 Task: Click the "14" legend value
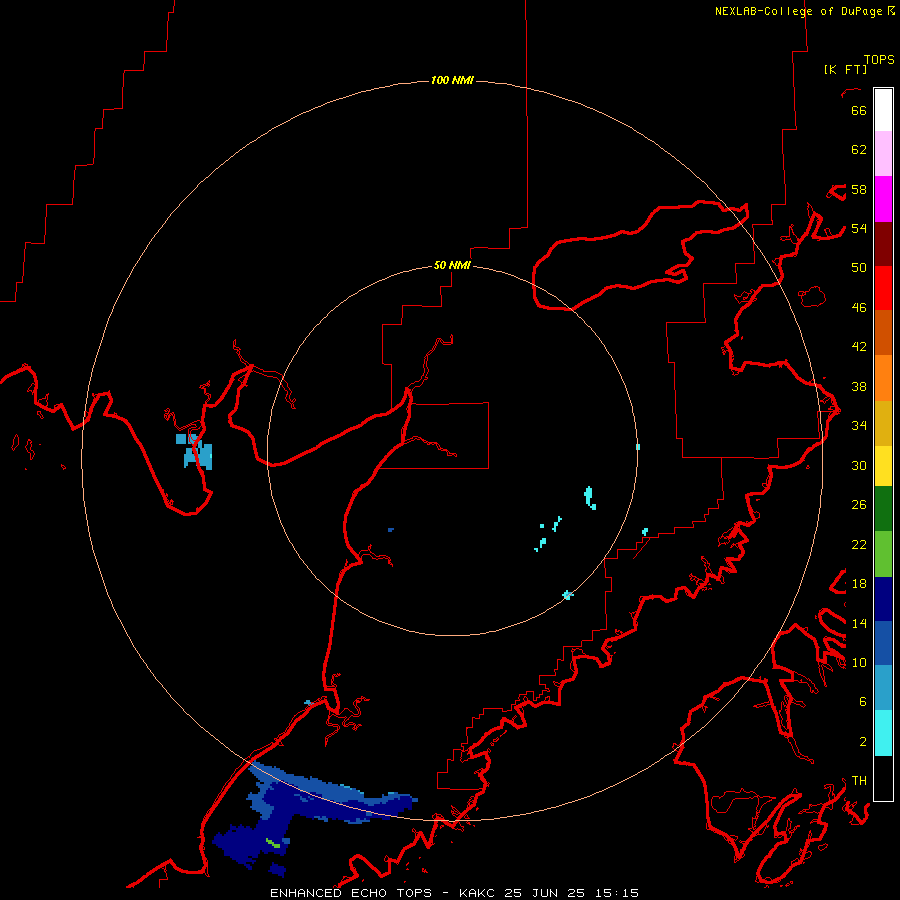pyautogui.click(x=859, y=623)
